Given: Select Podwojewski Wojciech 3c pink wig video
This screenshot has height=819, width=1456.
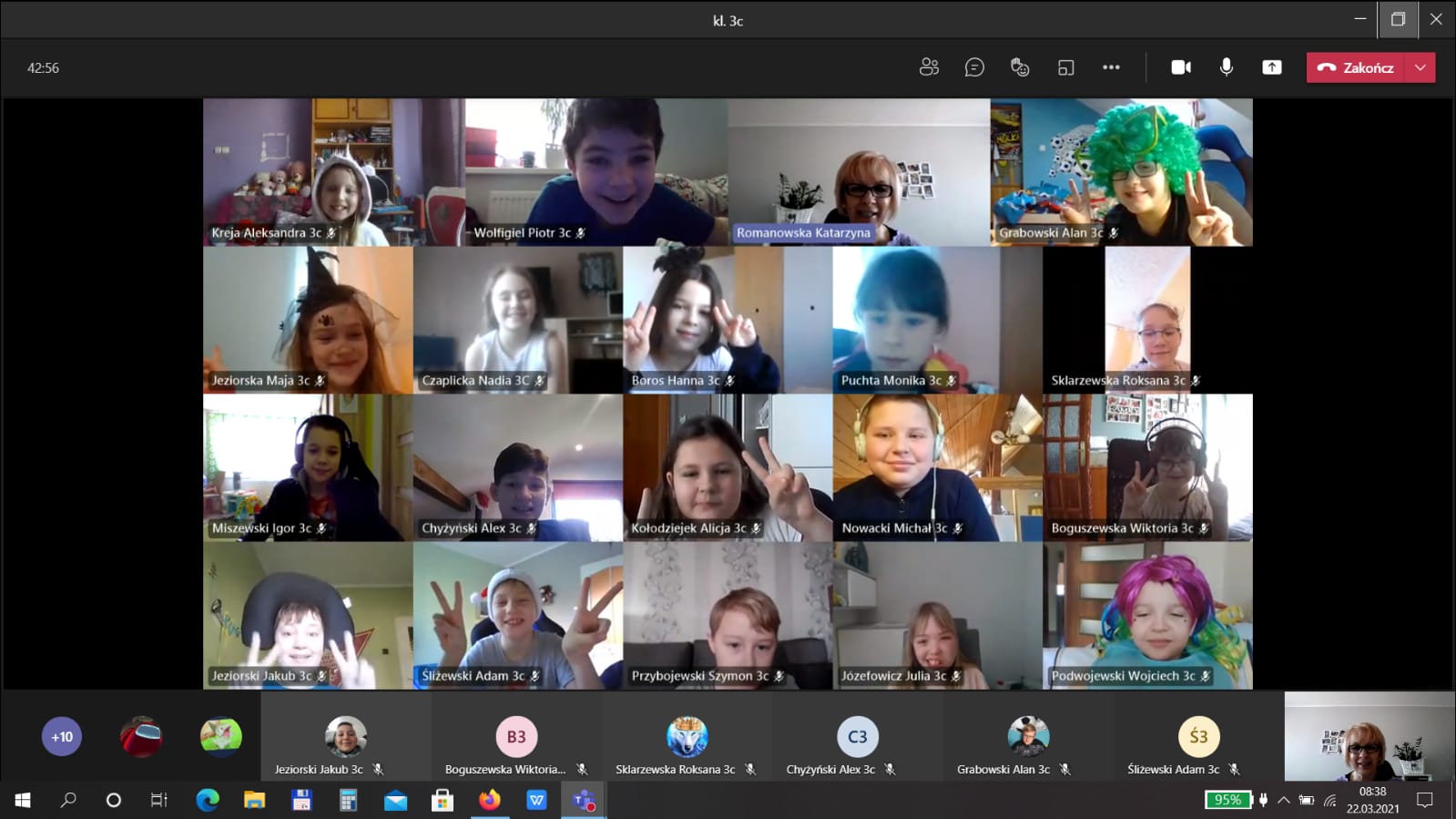Looking at the screenshot, I should [1148, 616].
